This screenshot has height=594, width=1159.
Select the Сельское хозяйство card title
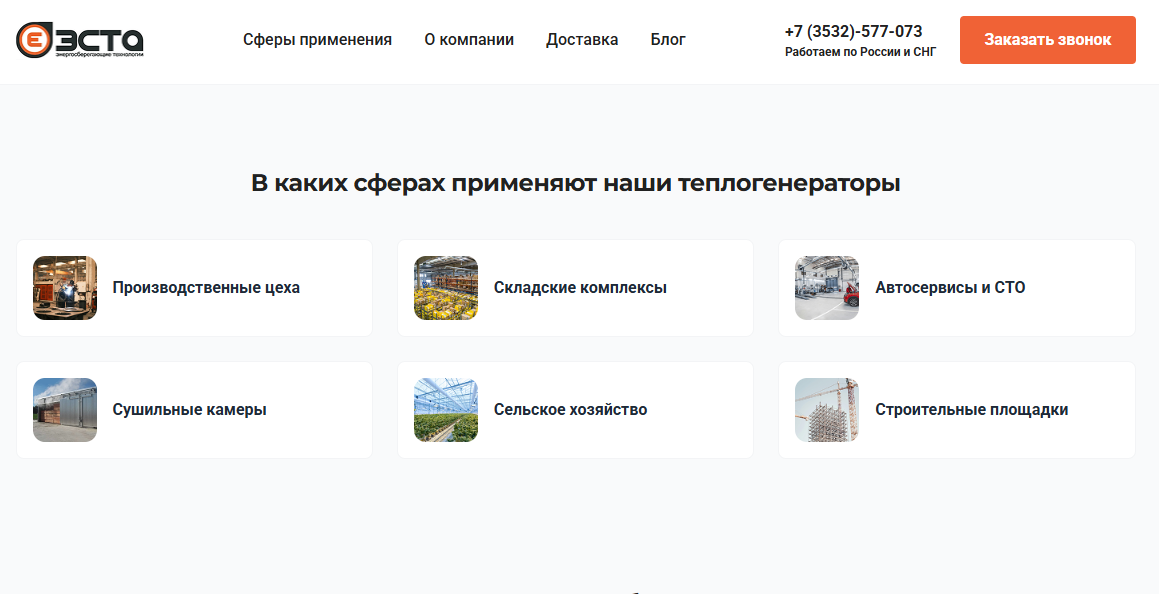tap(571, 410)
